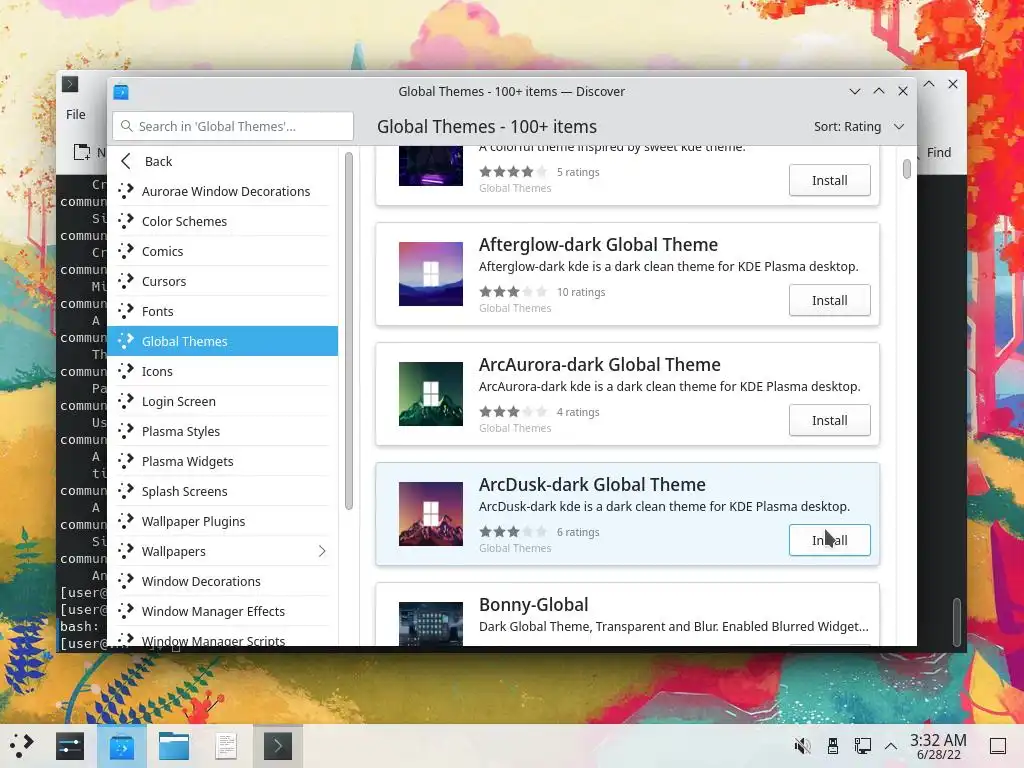Select Window Decorations category
This screenshot has height=768, width=1024.
pos(222,582)
